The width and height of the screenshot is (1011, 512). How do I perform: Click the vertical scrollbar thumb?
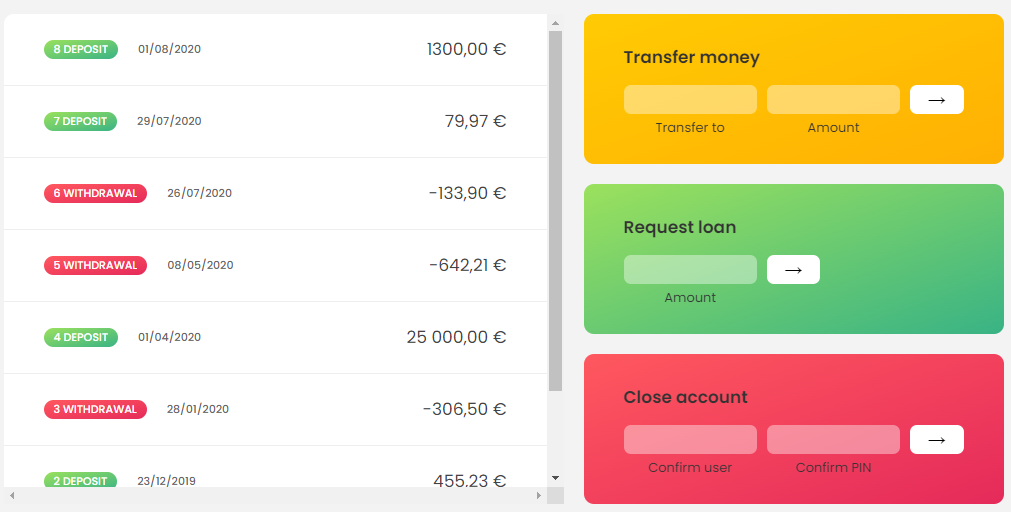[555, 210]
